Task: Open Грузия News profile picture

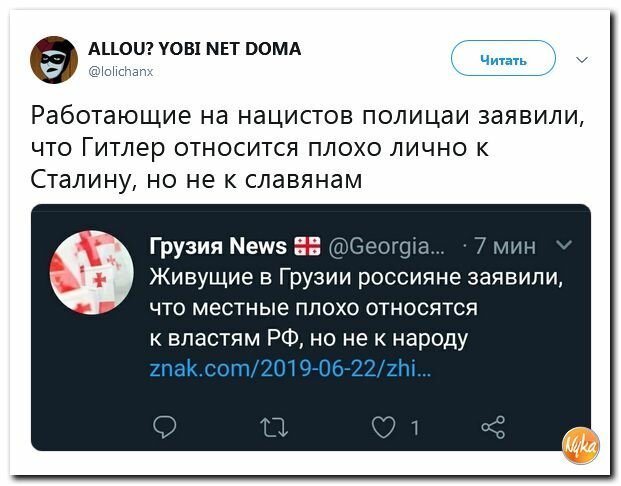Action: 91,273
